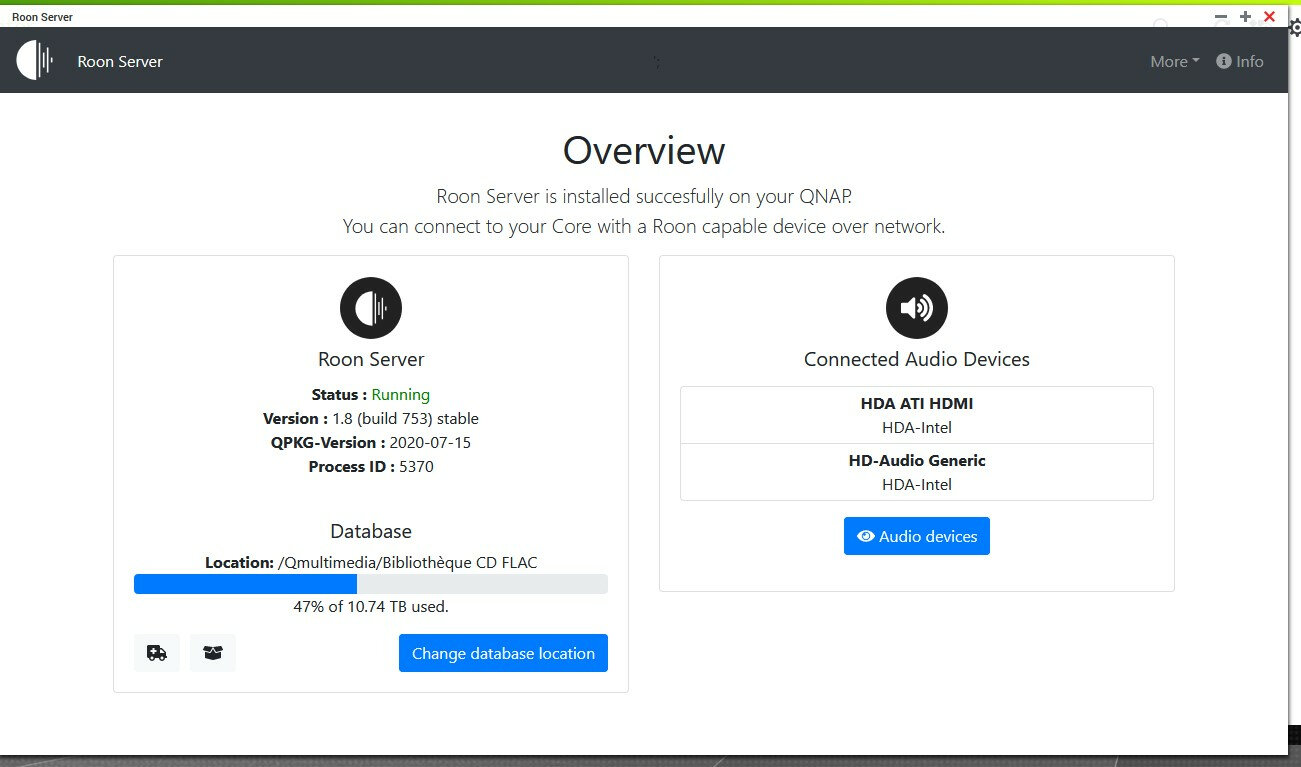Screen dimensions: 1301x767
Task: Click the Roon Server window title text
Action: (42, 17)
